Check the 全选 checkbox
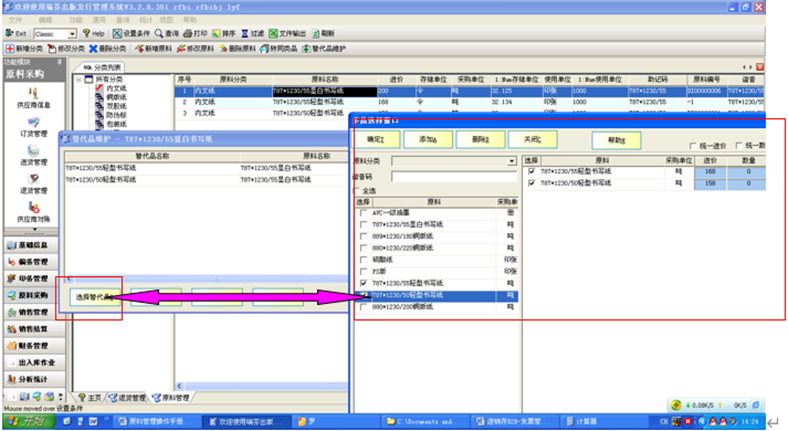The image size is (788, 431). click(362, 191)
